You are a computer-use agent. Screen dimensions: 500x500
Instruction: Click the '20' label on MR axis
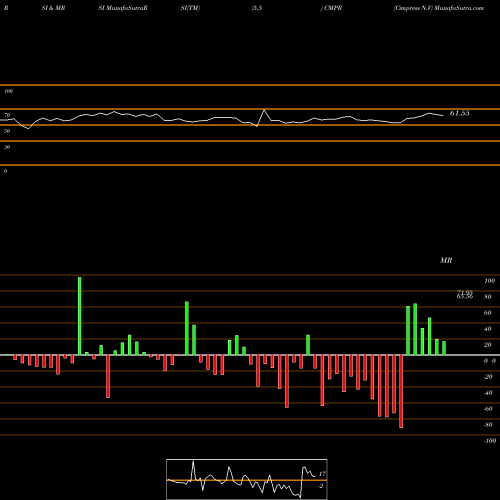pyautogui.click(x=488, y=345)
